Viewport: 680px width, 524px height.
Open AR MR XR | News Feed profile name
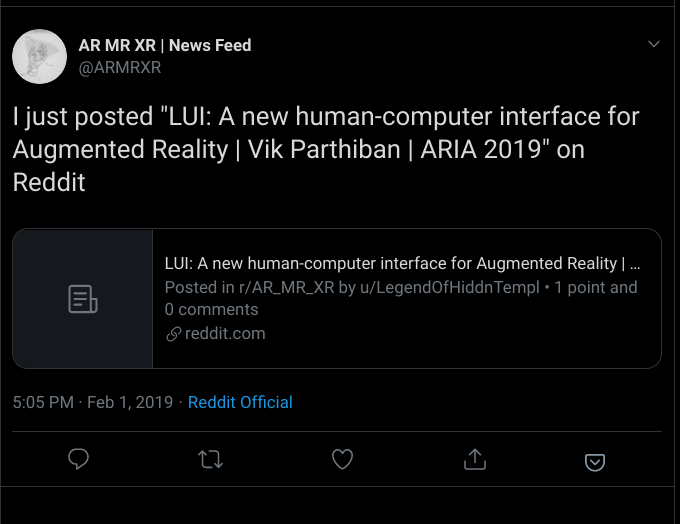click(165, 45)
